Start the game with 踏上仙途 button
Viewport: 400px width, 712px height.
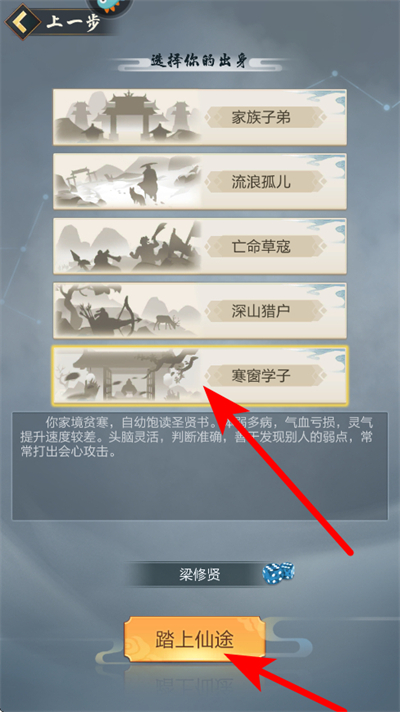coord(194,639)
